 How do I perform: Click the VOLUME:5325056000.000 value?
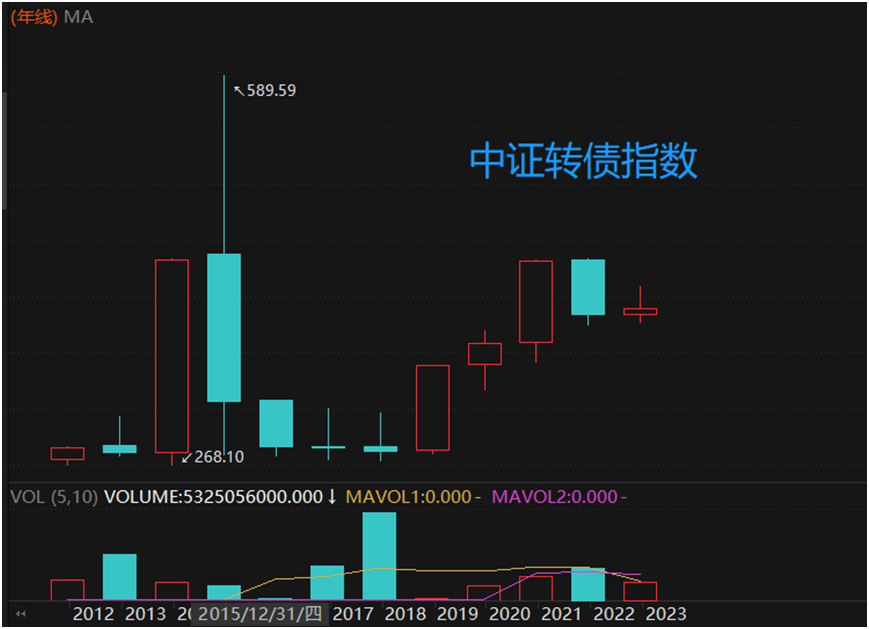(x=213, y=497)
